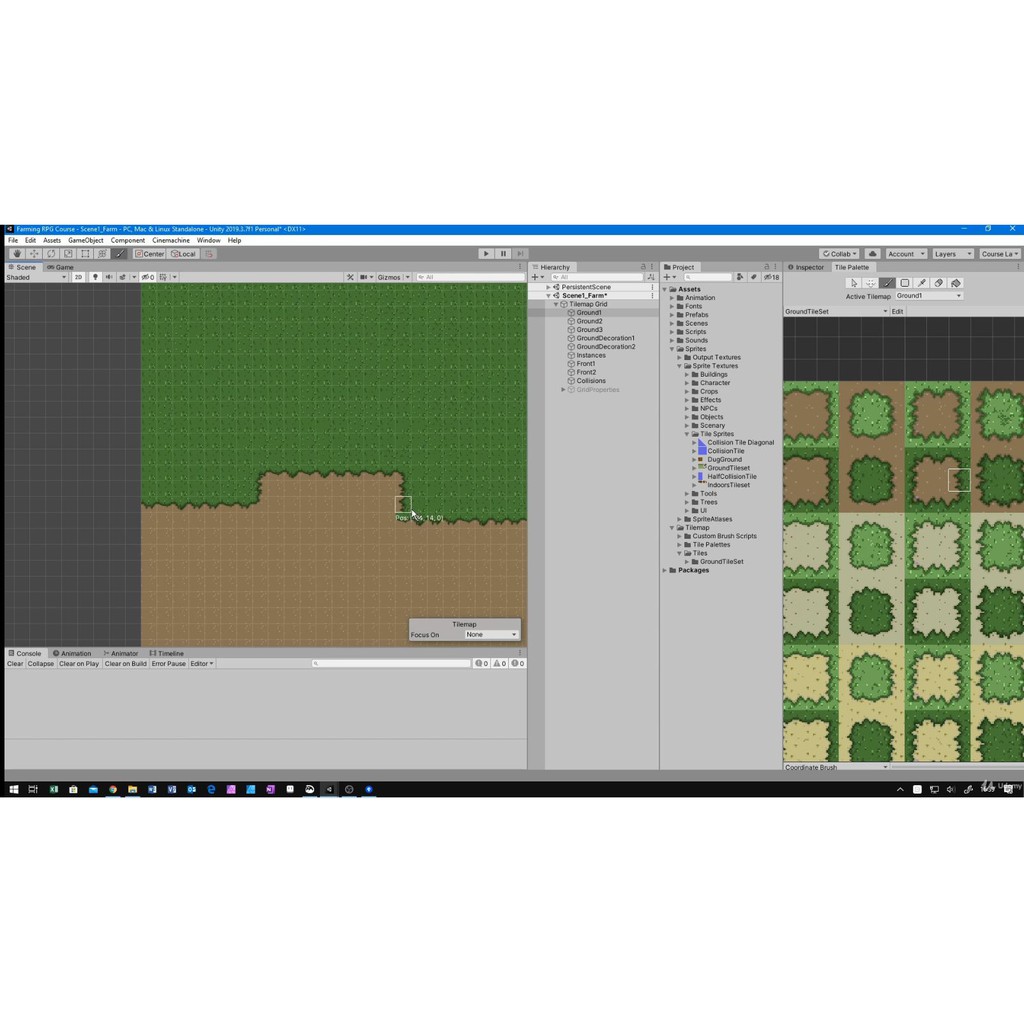Toggle the Local handle rotation button

click(184, 253)
